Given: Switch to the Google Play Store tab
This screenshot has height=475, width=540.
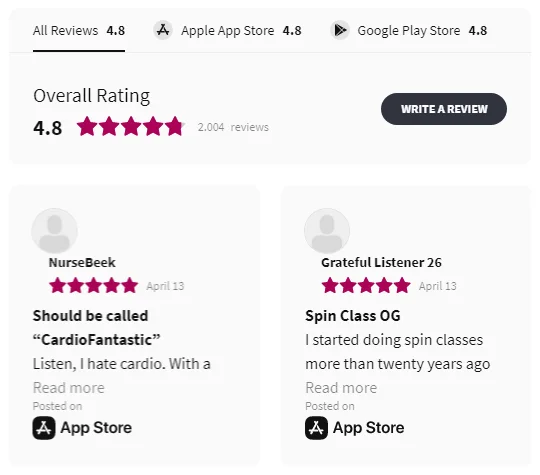Looking at the screenshot, I should (x=408, y=31).
